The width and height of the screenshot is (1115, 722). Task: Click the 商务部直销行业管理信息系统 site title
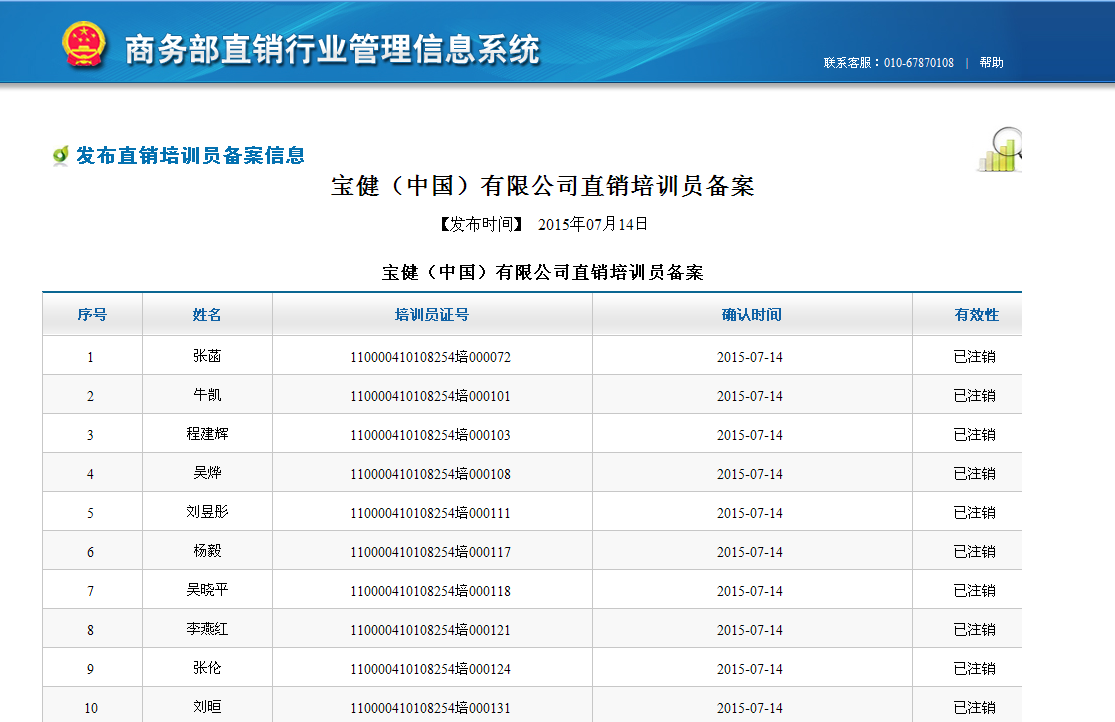(332, 49)
